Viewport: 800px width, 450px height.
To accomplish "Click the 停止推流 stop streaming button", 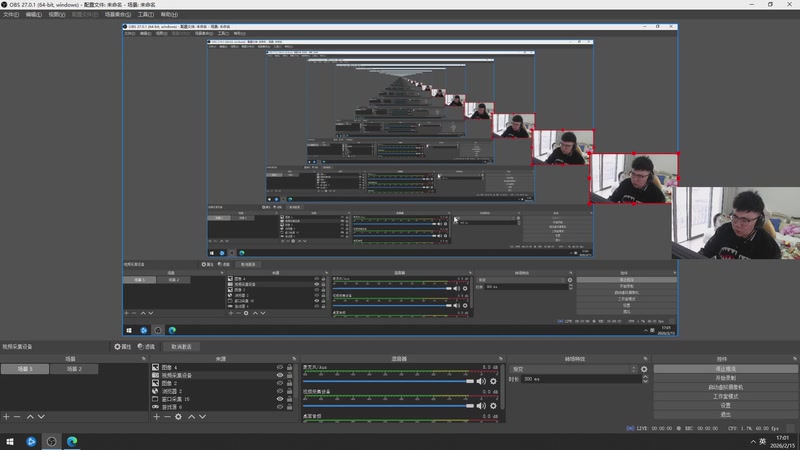I will point(725,368).
